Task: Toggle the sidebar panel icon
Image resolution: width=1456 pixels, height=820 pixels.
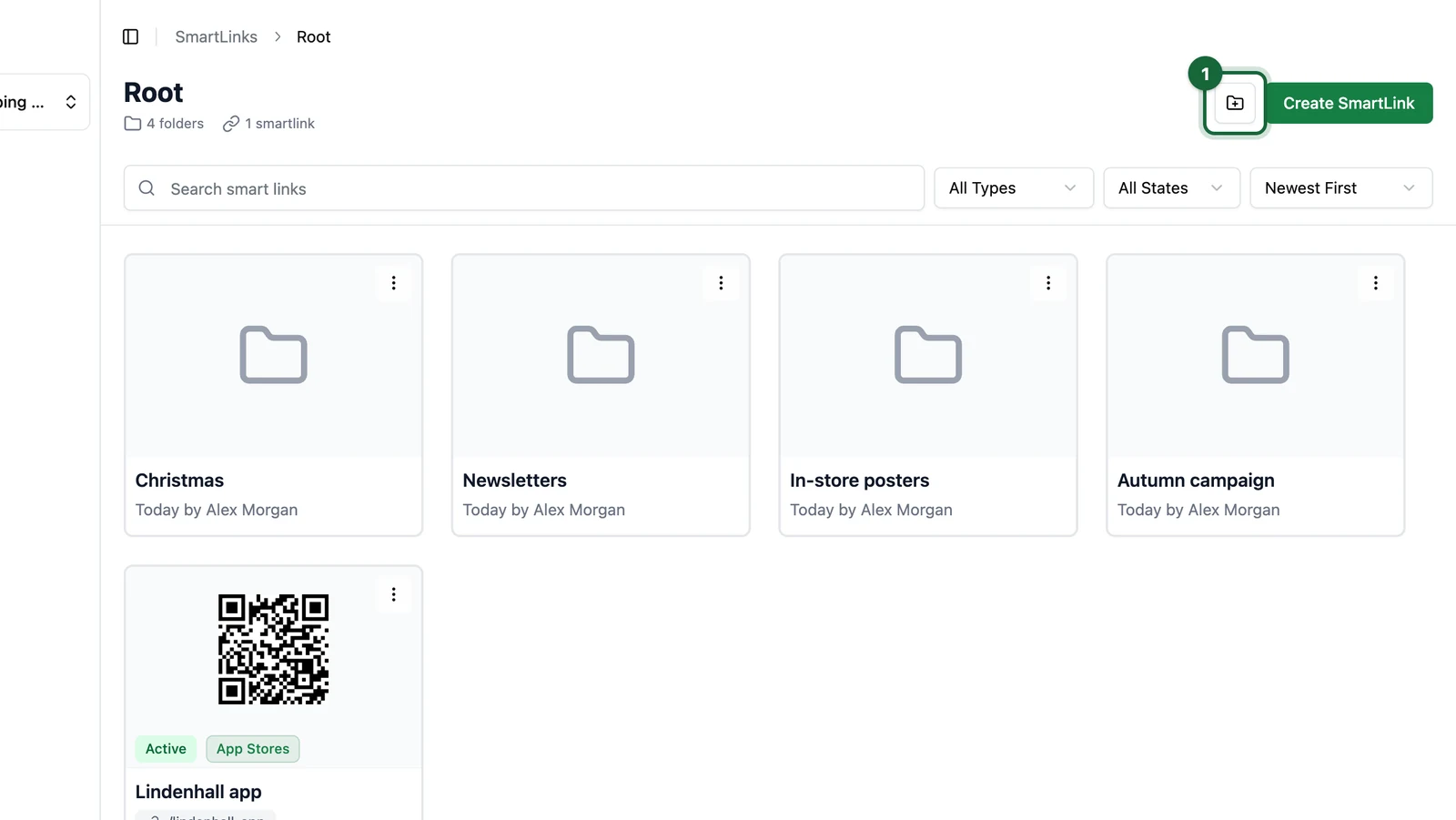Action: pyautogui.click(x=130, y=36)
